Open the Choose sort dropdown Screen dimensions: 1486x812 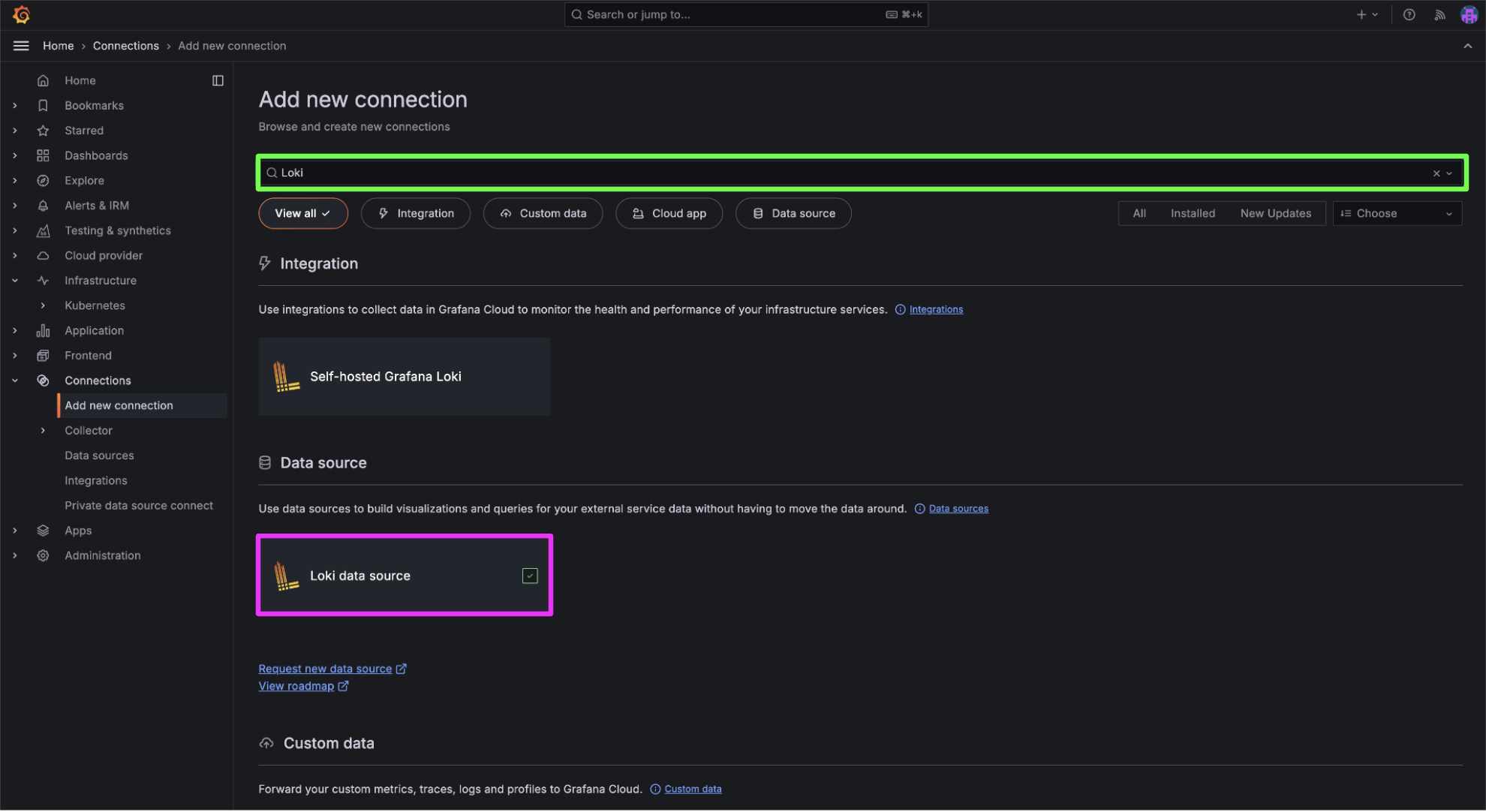tap(1396, 214)
